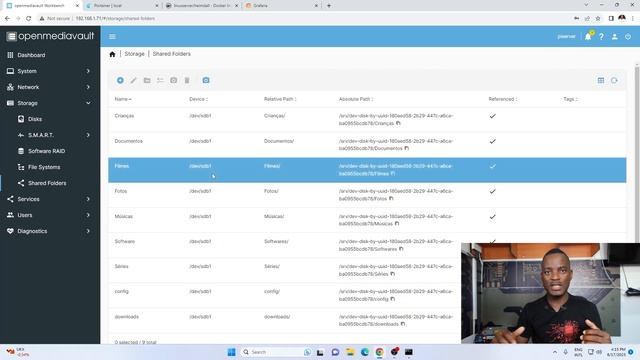Image resolution: width=640 pixels, height=360 pixels.
Task: Switch to the linuxserver/heimdall Docker browser tab
Action: pos(202,6)
